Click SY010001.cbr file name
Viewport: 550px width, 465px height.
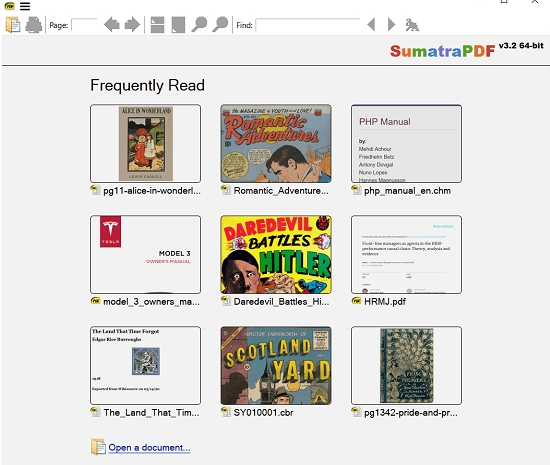click(263, 412)
